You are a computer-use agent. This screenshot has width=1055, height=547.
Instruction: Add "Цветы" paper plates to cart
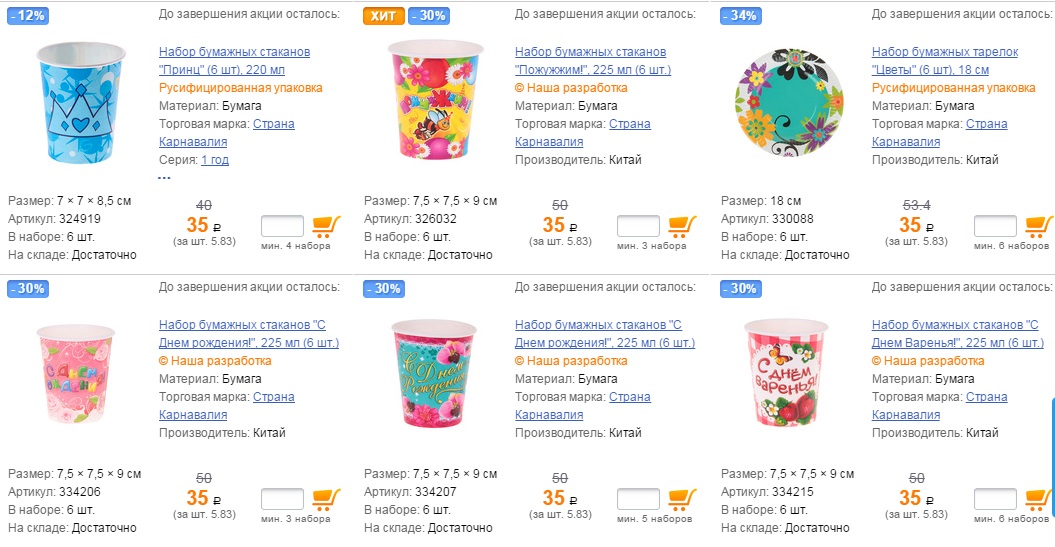(x=1039, y=226)
